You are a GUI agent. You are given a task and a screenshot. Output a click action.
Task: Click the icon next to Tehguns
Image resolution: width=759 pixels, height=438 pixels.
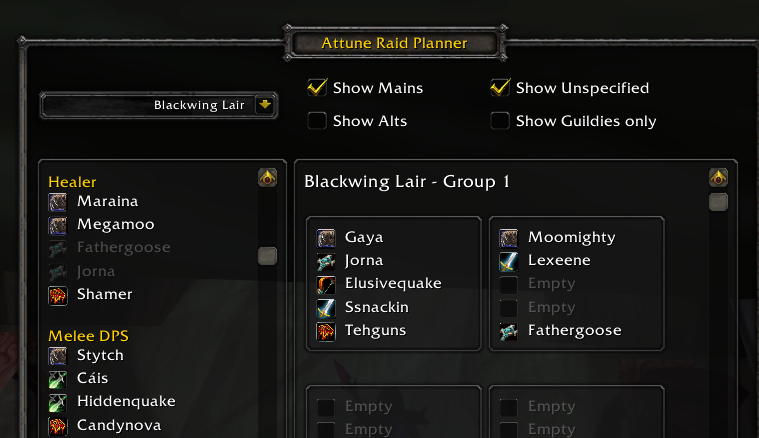click(x=326, y=331)
